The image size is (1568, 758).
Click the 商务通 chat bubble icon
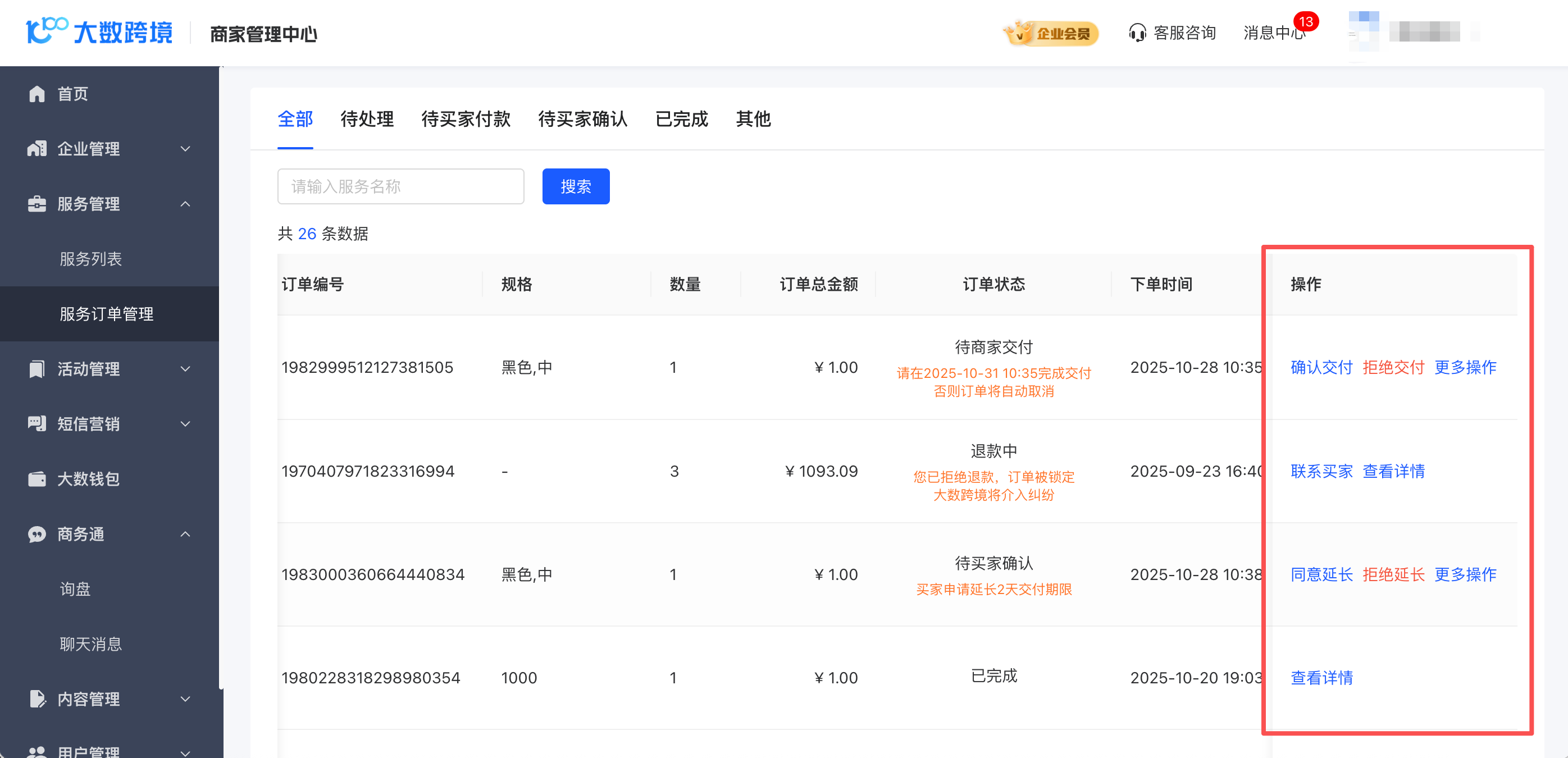pyautogui.click(x=37, y=534)
